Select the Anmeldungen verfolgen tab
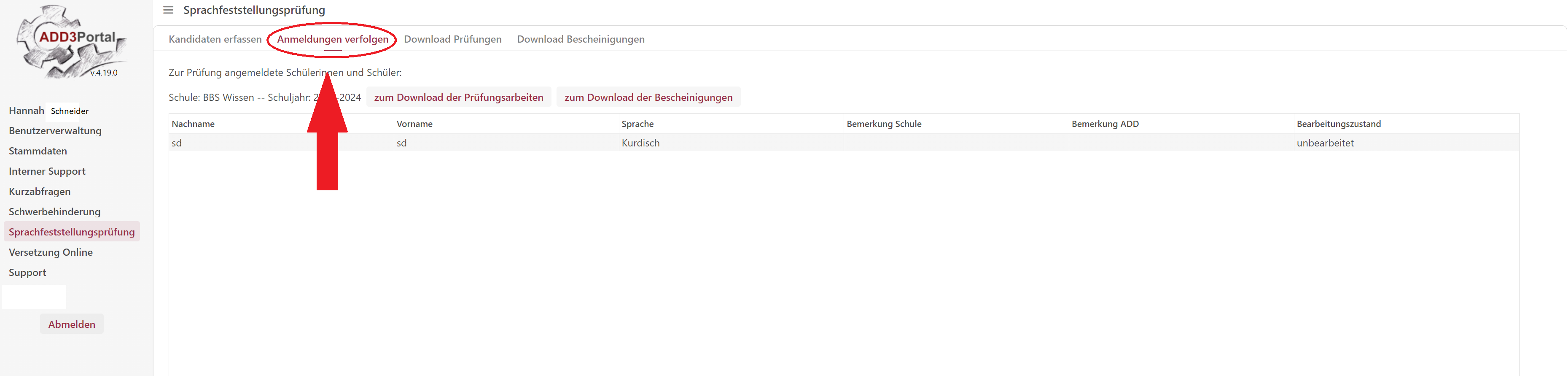 332,39
